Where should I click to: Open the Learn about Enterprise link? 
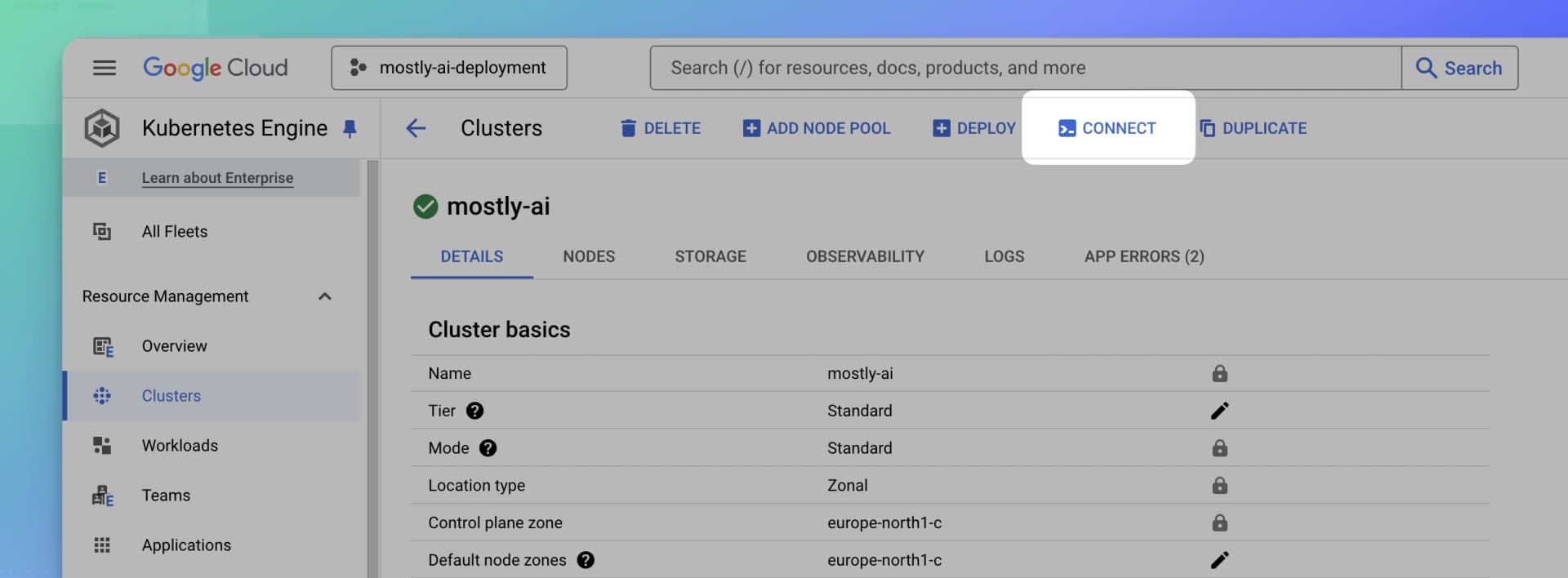click(217, 178)
